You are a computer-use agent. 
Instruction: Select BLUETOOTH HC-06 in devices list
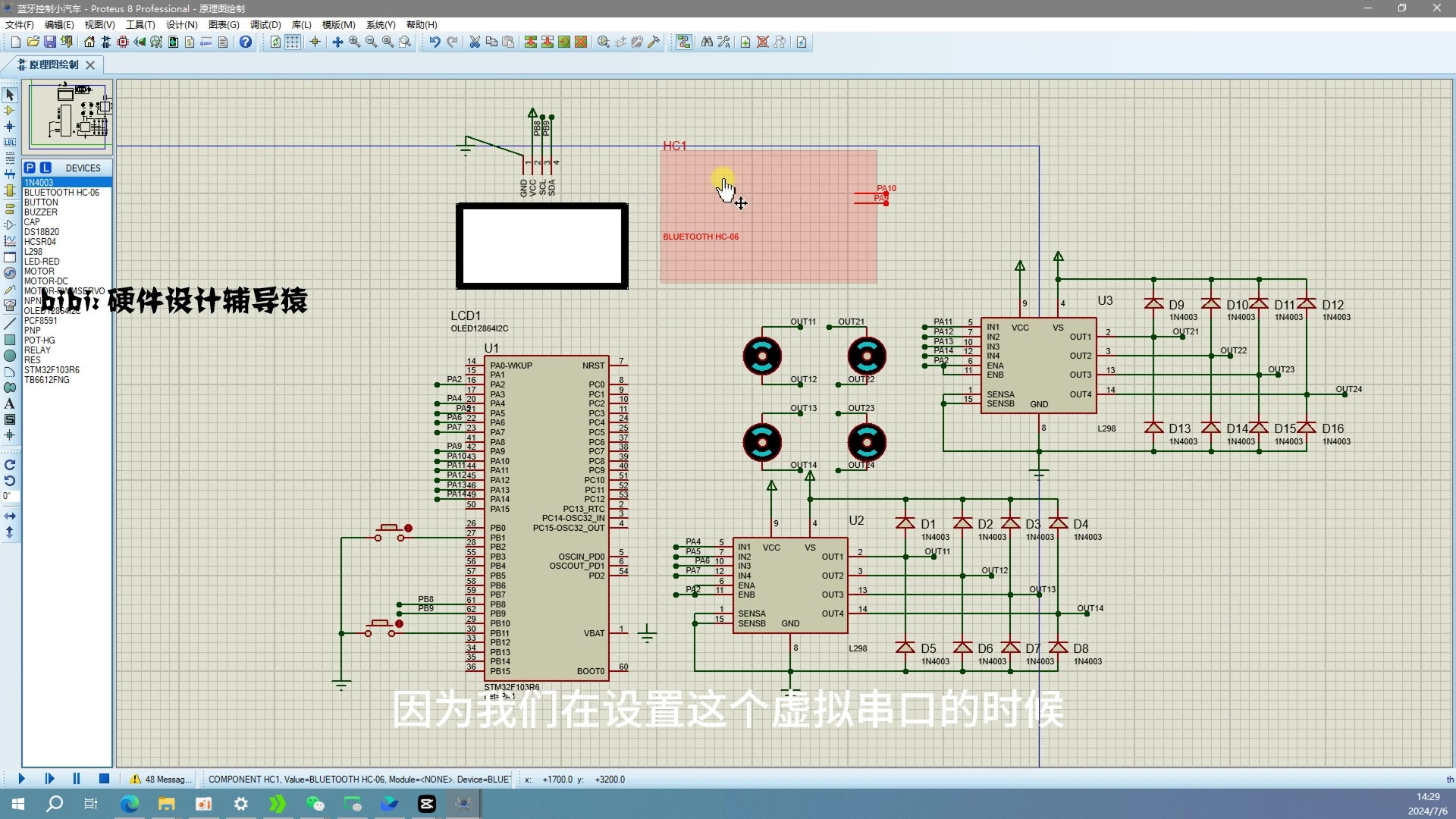(x=61, y=193)
